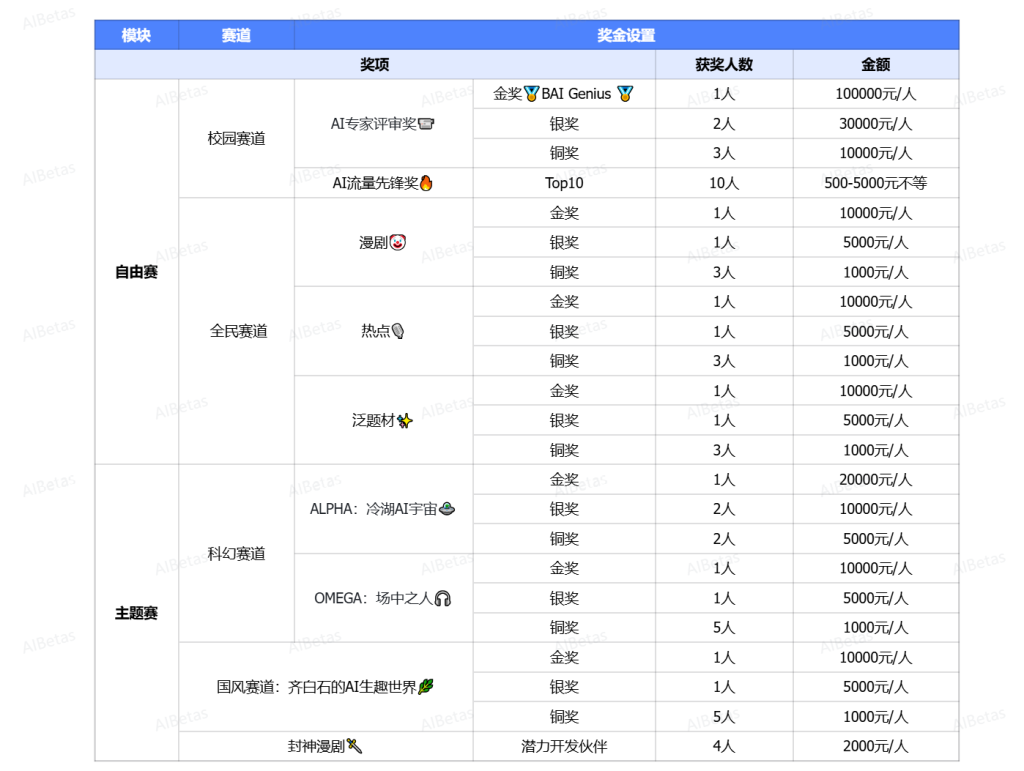
Task: Select the 赛道 column header
Action: pos(236,35)
